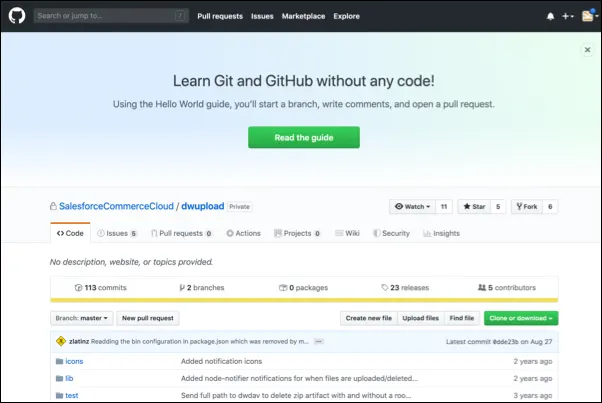Click the Upload files button
Screen dimensions: 602x403
click(x=420, y=318)
